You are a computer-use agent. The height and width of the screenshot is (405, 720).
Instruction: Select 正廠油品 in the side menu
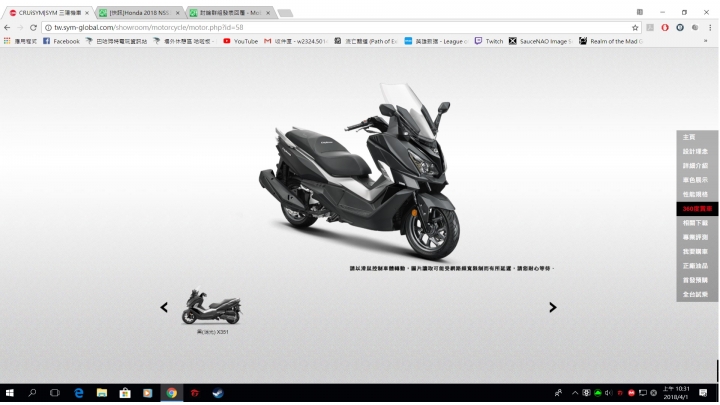tap(697, 266)
